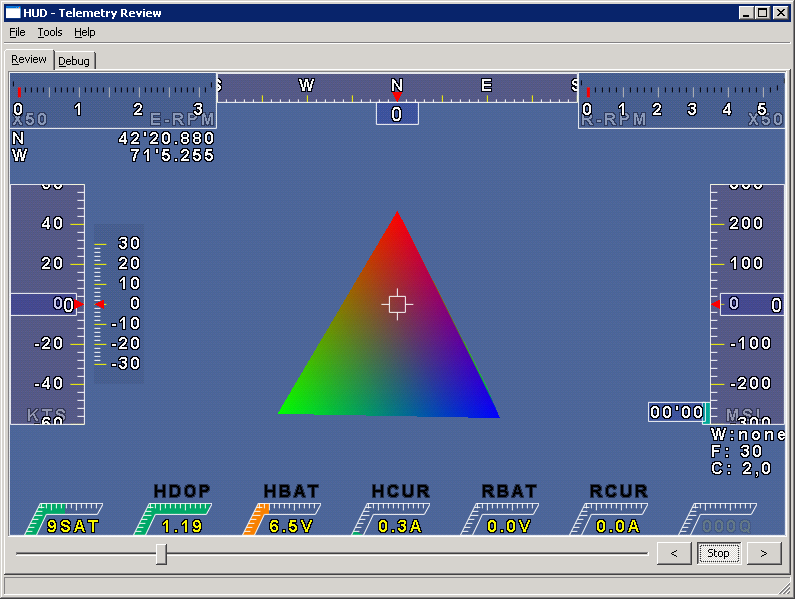Step backward with the < button
The image size is (795, 599).
pyautogui.click(x=674, y=553)
